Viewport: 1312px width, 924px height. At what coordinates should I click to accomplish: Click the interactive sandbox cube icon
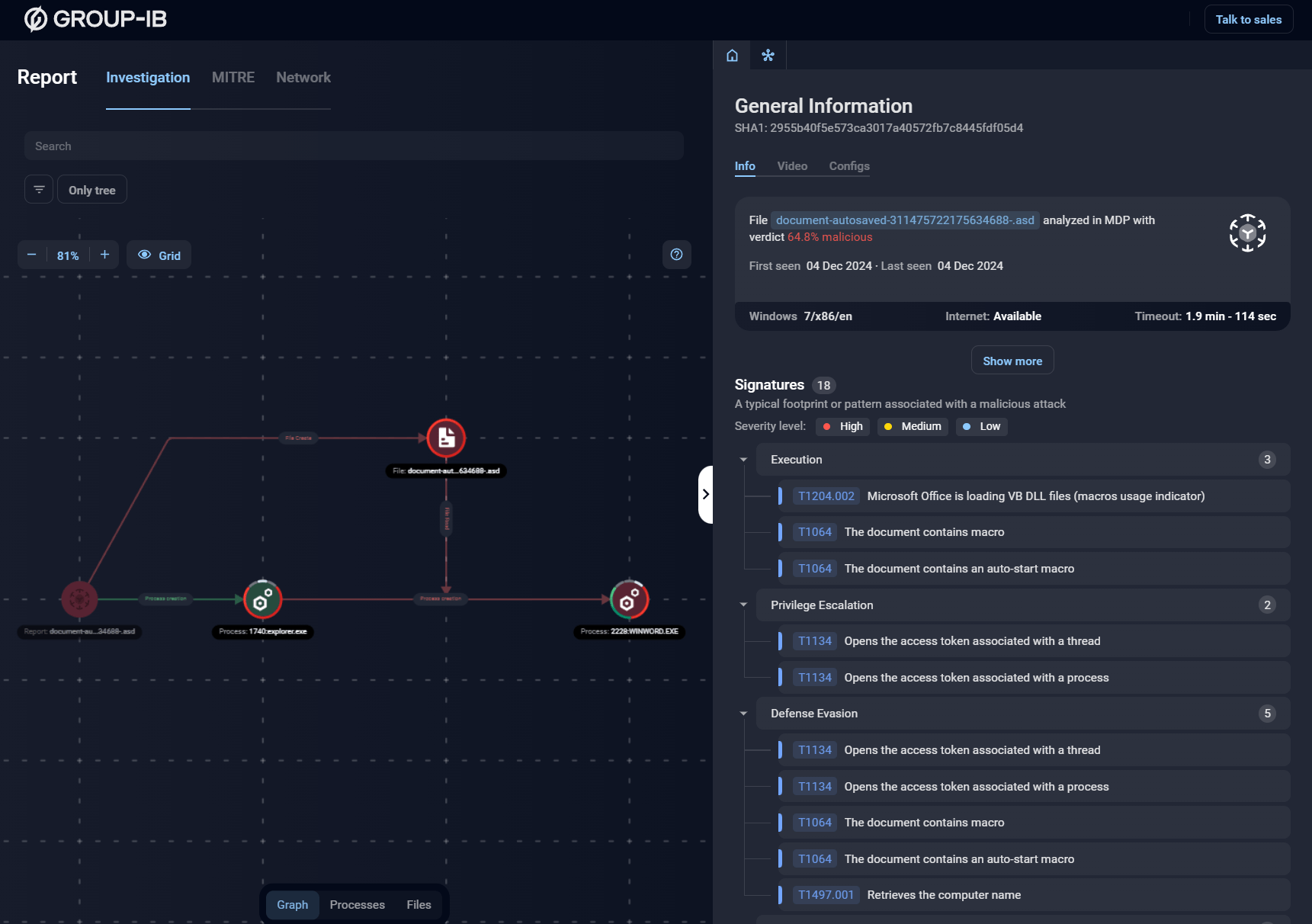pyautogui.click(x=1247, y=233)
